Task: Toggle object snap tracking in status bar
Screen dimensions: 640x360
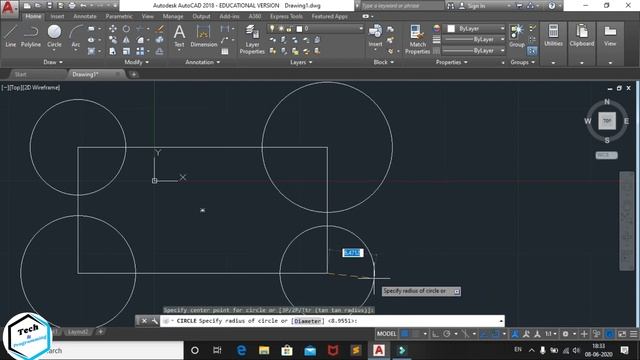Action: pyautogui.click(x=484, y=334)
